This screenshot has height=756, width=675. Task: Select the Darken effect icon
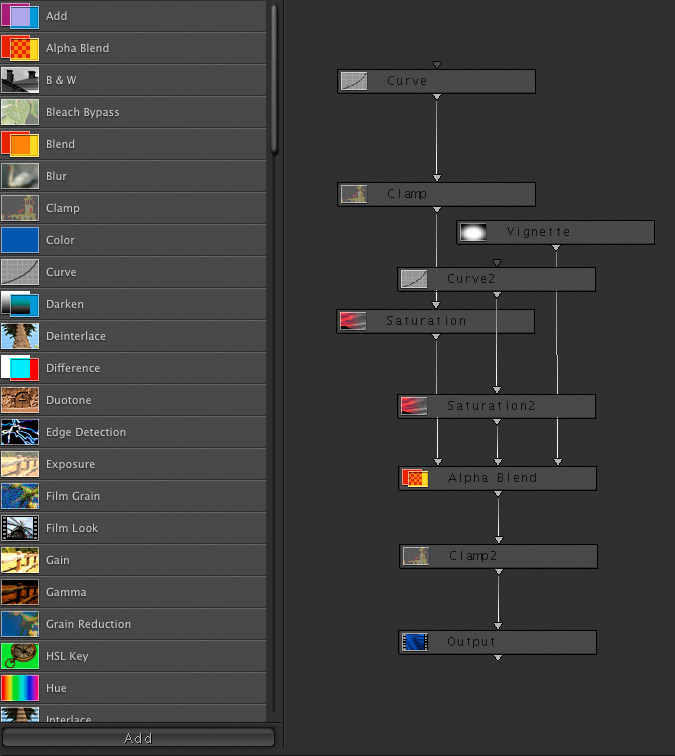[x=20, y=304]
